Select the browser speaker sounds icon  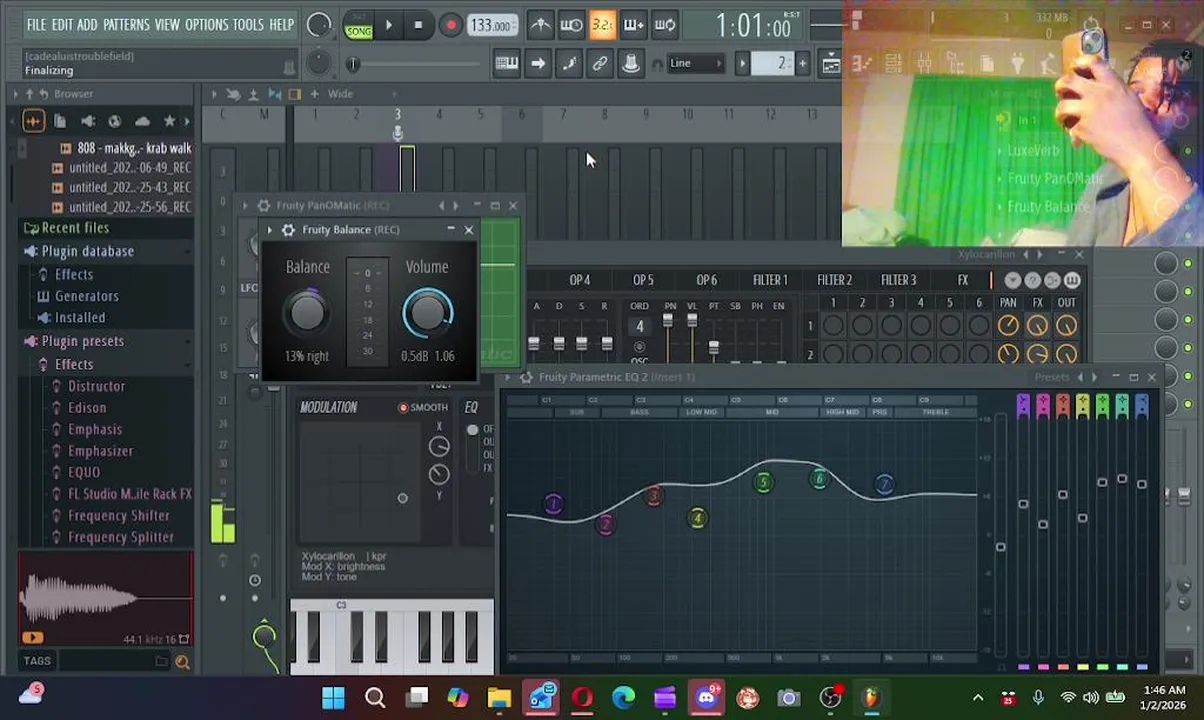click(x=88, y=121)
